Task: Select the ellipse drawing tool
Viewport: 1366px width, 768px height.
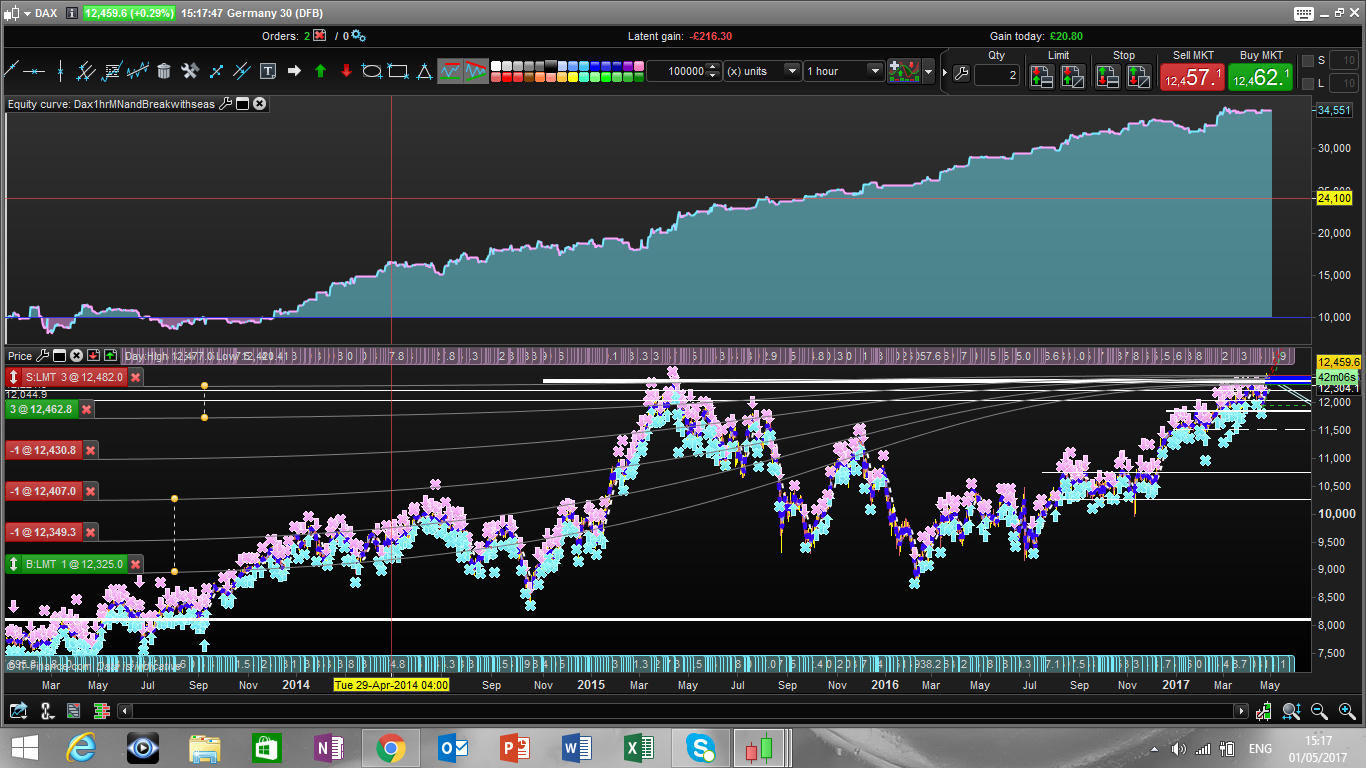Action: click(x=372, y=71)
